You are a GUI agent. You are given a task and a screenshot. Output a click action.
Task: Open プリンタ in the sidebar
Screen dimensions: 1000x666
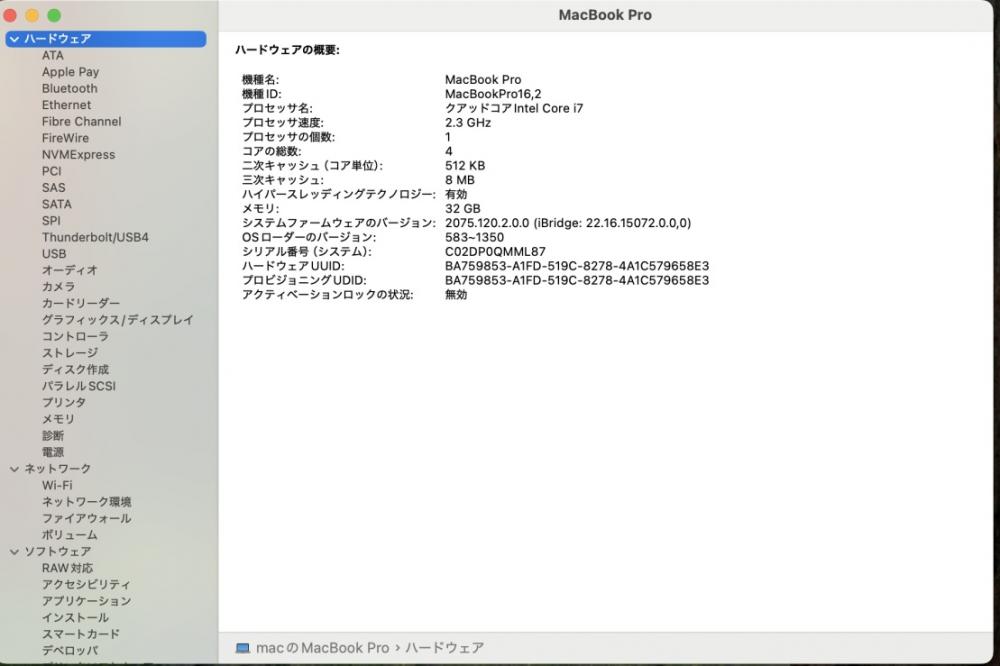pos(64,403)
